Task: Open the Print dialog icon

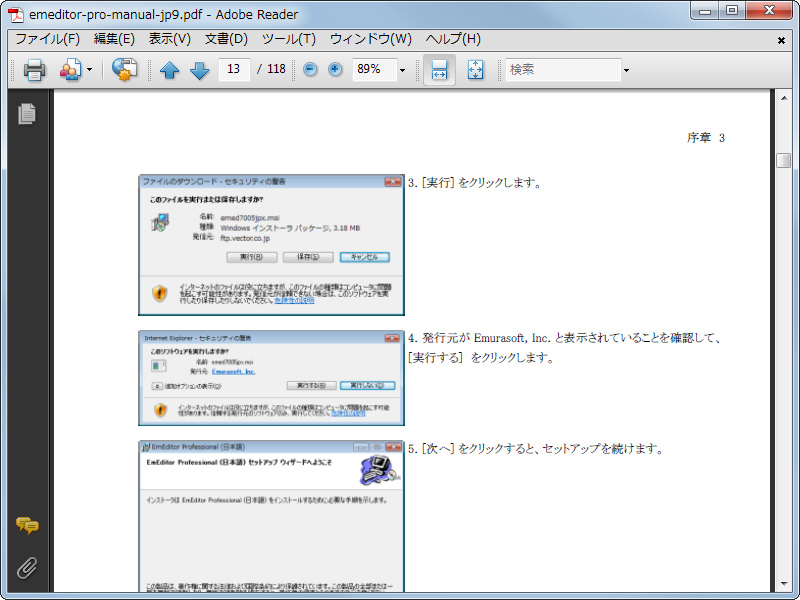Action: tap(33, 70)
